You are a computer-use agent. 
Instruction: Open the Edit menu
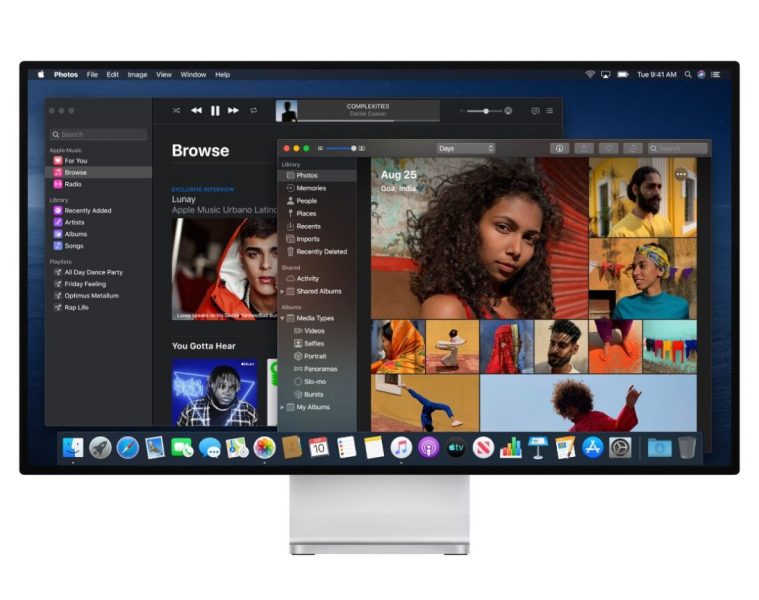113,75
